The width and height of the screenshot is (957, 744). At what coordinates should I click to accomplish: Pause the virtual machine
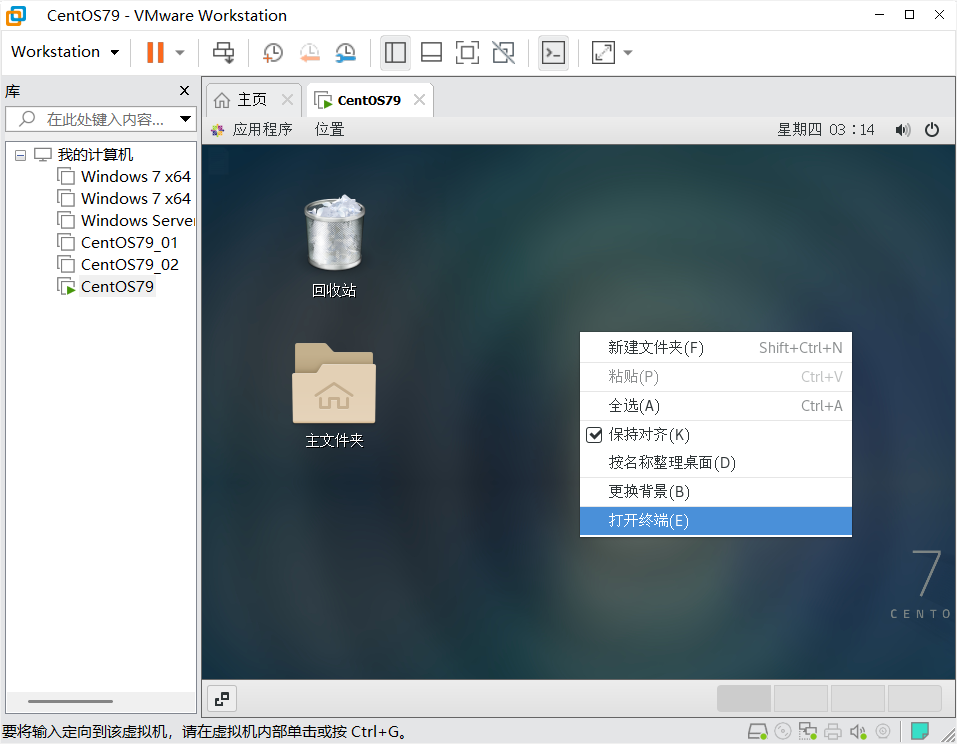(x=155, y=52)
